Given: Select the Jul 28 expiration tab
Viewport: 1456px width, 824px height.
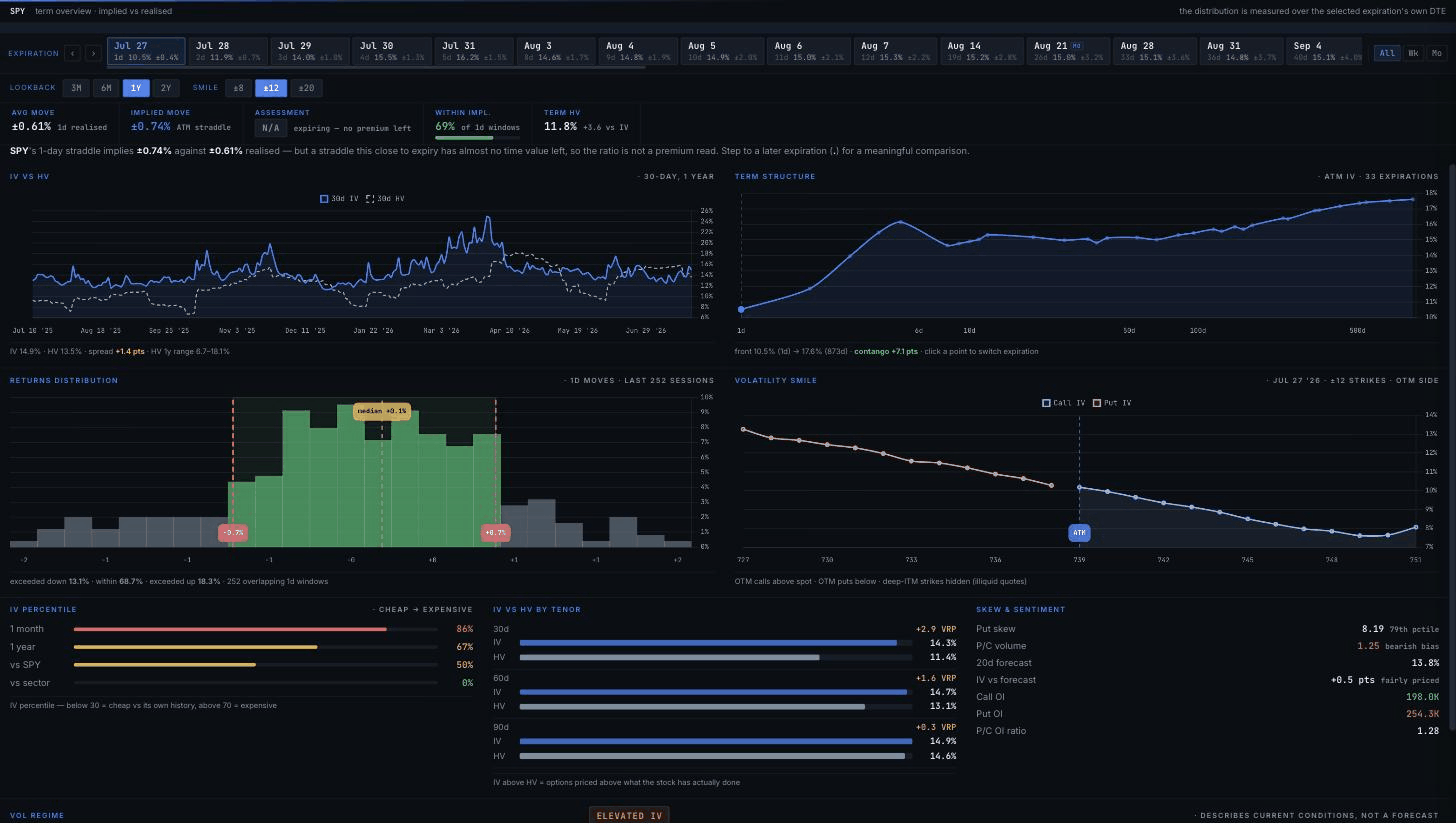Looking at the screenshot, I should point(229,52).
